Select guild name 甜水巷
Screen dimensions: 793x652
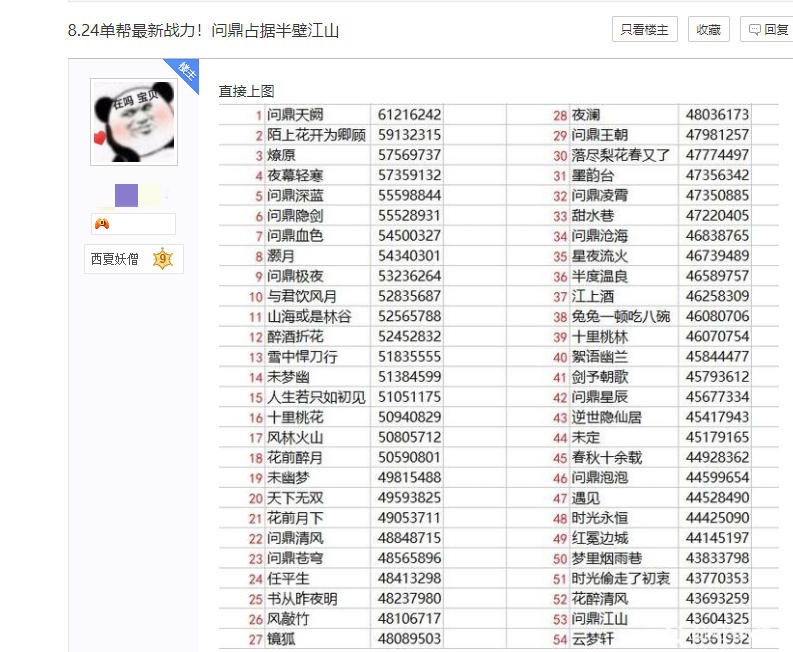coord(593,216)
